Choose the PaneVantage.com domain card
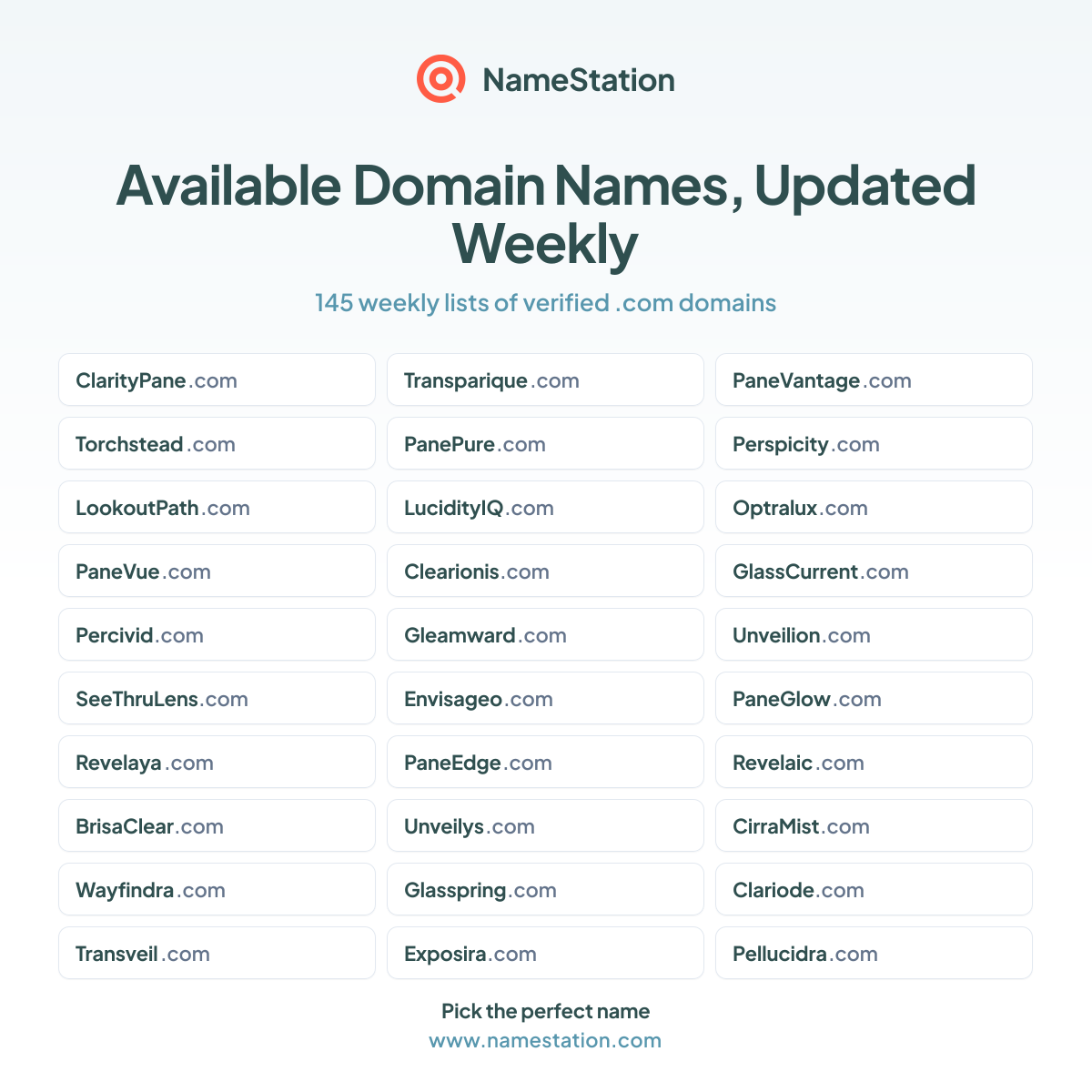Viewport: 1092px width, 1092px height. click(874, 379)
